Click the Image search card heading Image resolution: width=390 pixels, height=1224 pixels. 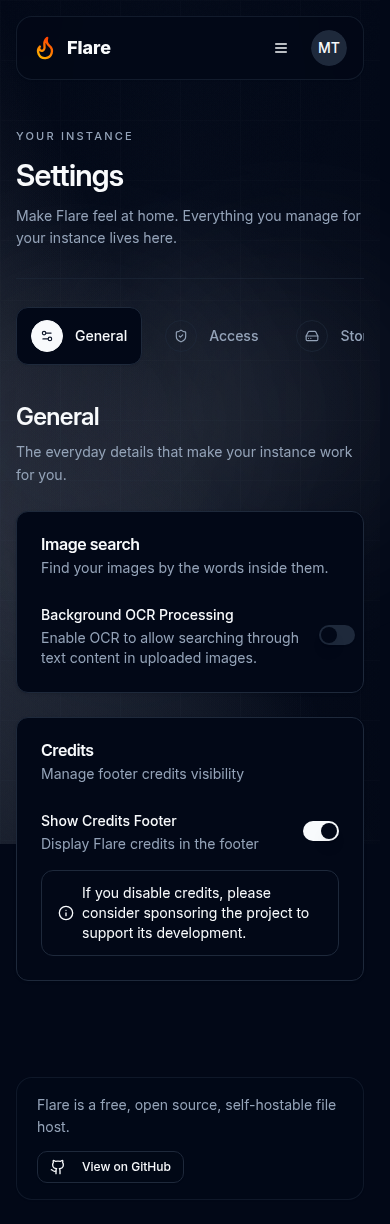click(x=90, y=545)
